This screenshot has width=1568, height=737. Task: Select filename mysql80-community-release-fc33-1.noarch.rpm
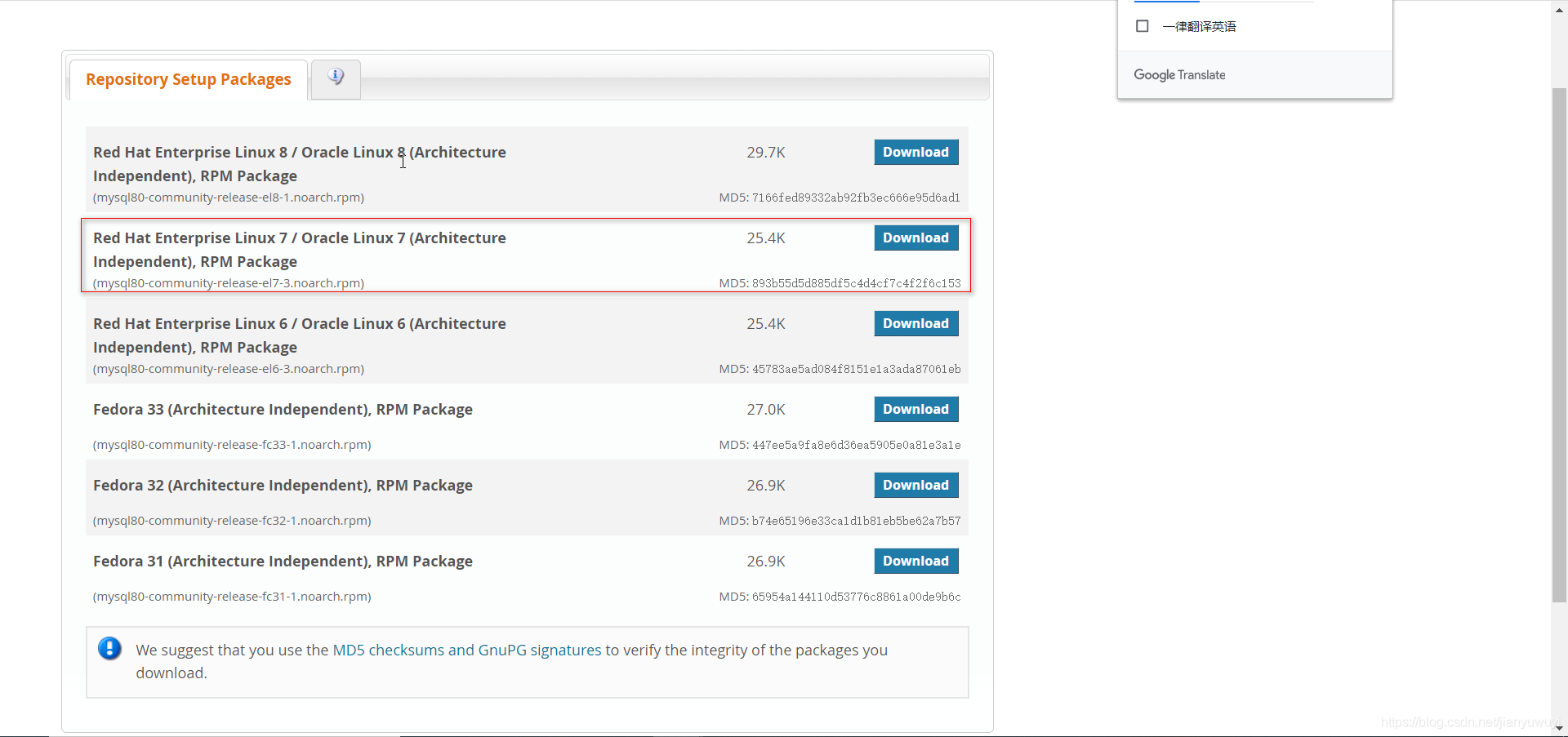point(232,445)
